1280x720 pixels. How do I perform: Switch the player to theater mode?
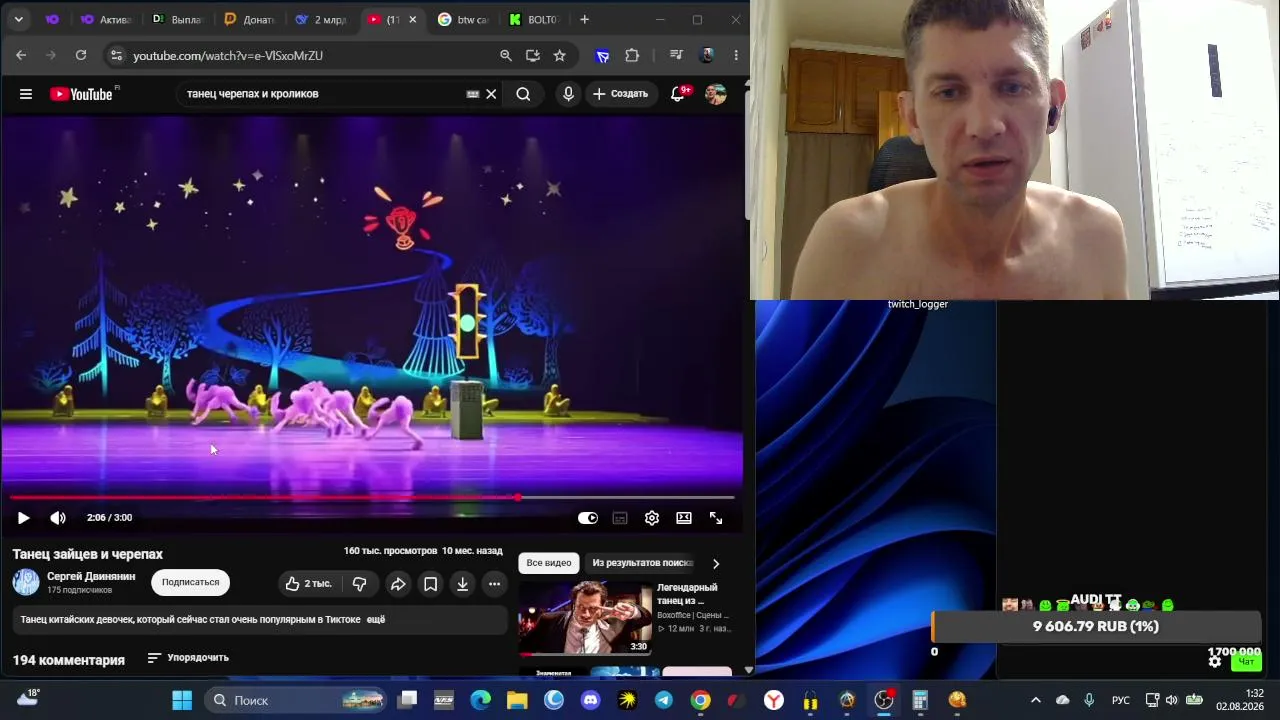(x=684, y=518)
